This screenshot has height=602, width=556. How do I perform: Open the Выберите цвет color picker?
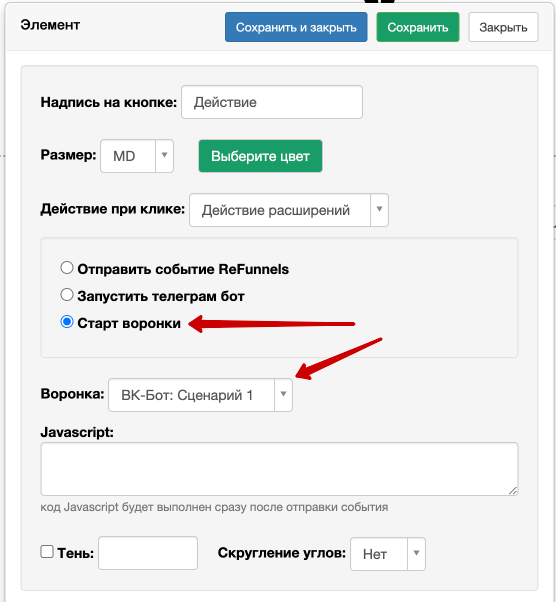pos(260,156)
